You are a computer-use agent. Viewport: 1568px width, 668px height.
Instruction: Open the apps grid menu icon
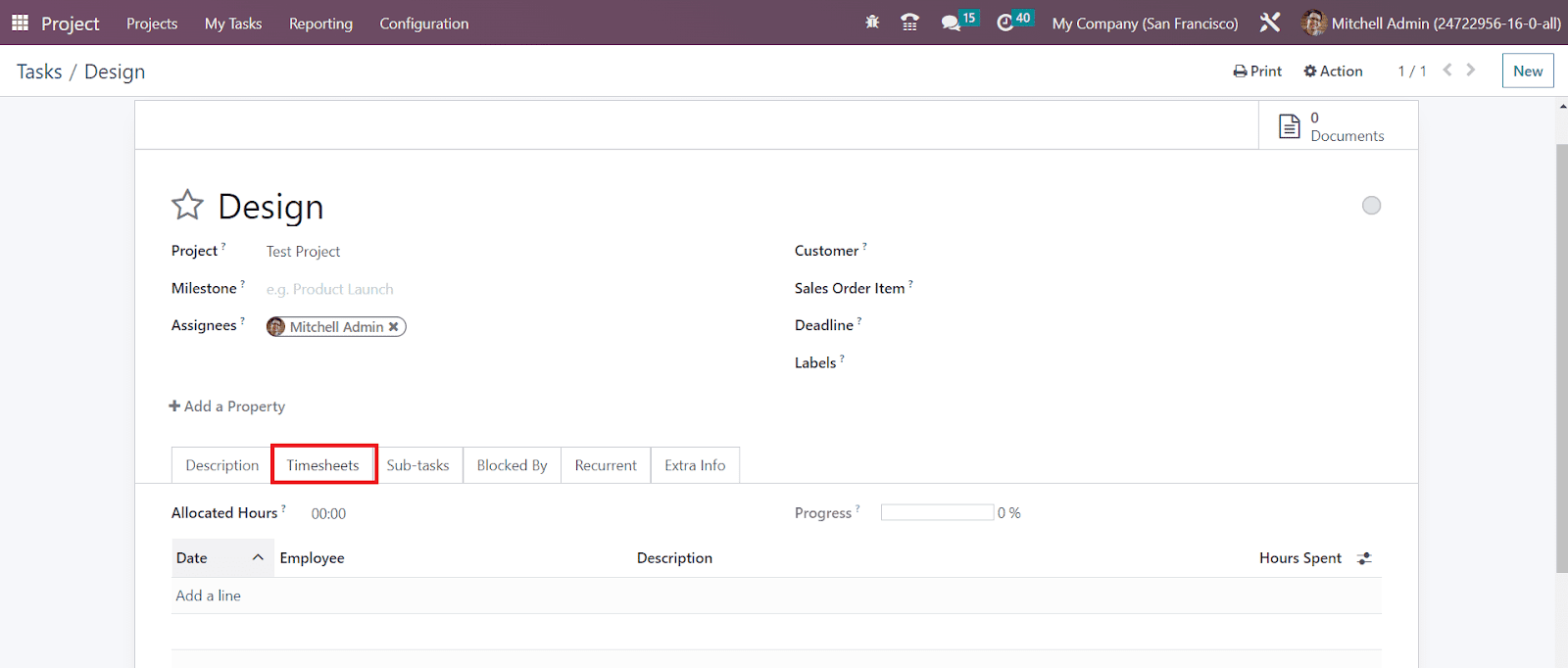[x=20, y=23]
